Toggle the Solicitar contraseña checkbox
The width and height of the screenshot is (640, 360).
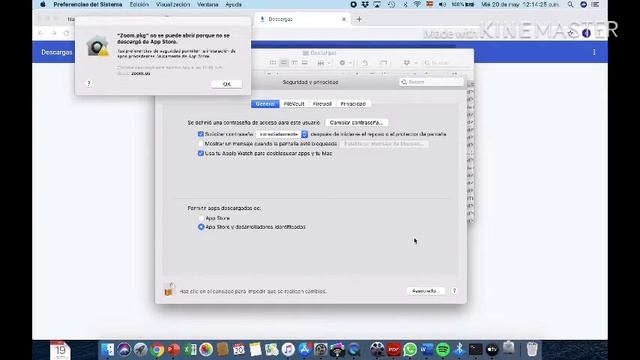point(200,134)
